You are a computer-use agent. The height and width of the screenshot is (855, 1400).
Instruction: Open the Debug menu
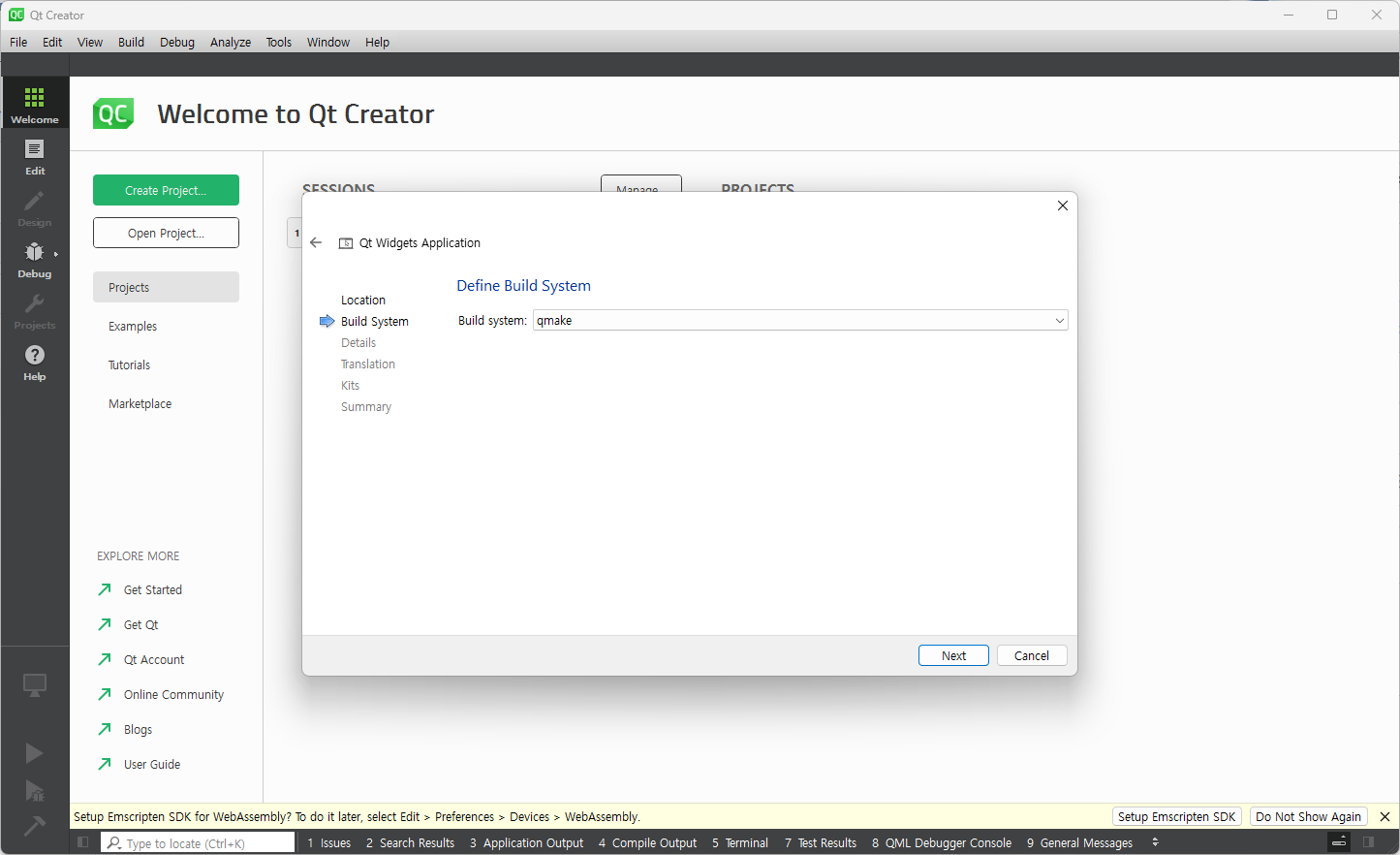point(177,42)
